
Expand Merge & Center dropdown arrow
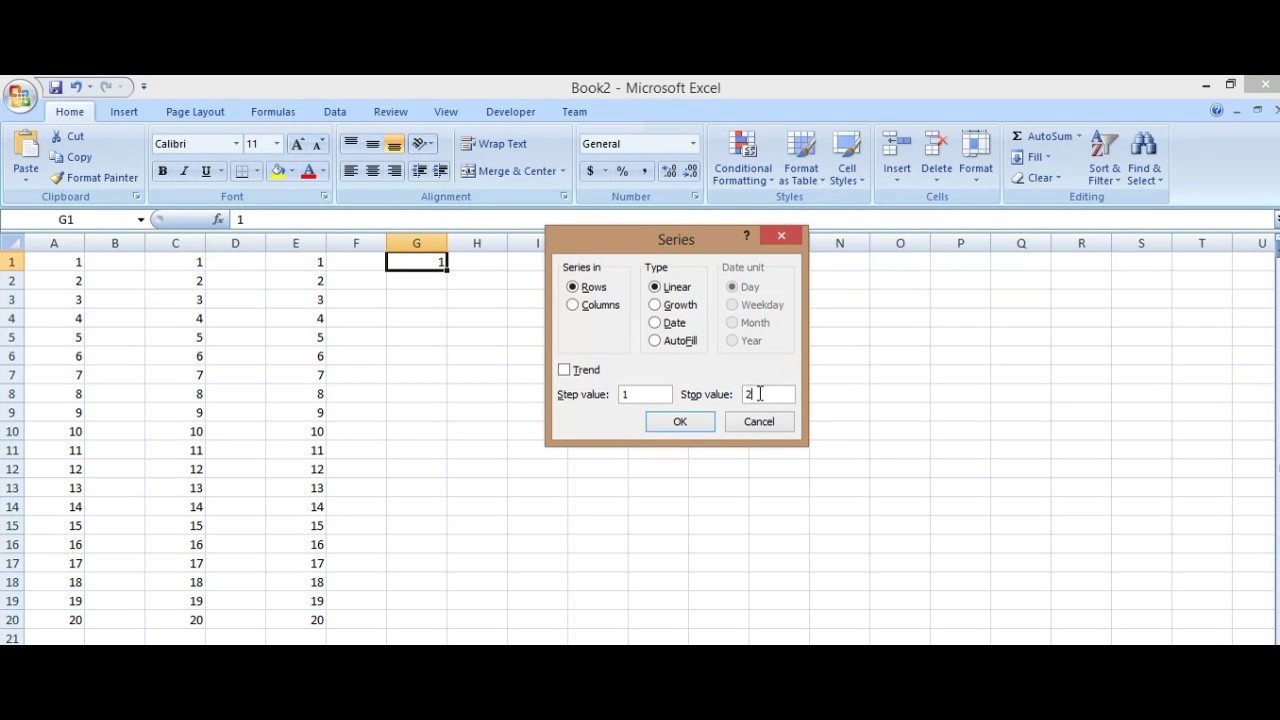[563, 172]
